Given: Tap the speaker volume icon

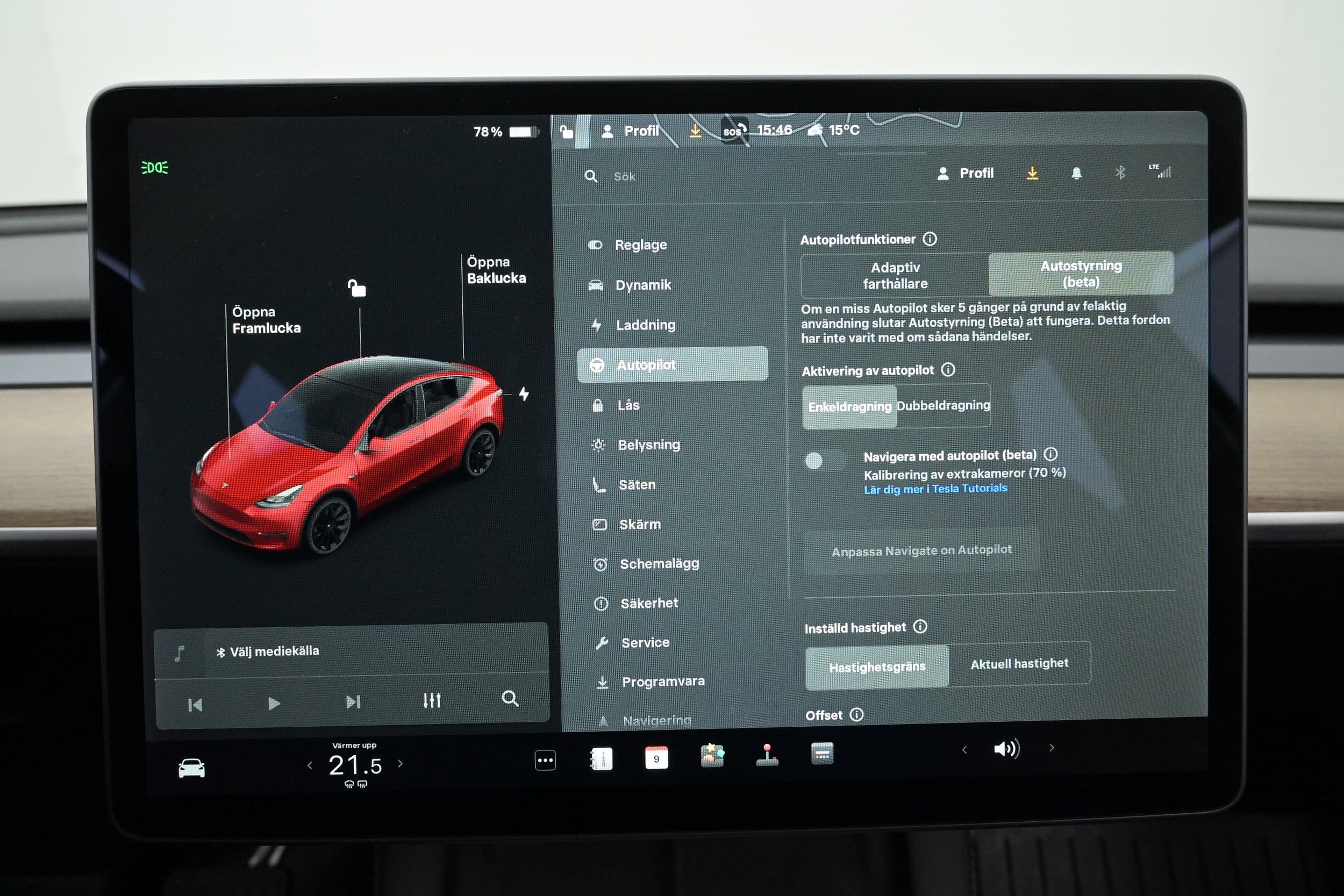Looking at the screenshot, I should coord(1007,749).
